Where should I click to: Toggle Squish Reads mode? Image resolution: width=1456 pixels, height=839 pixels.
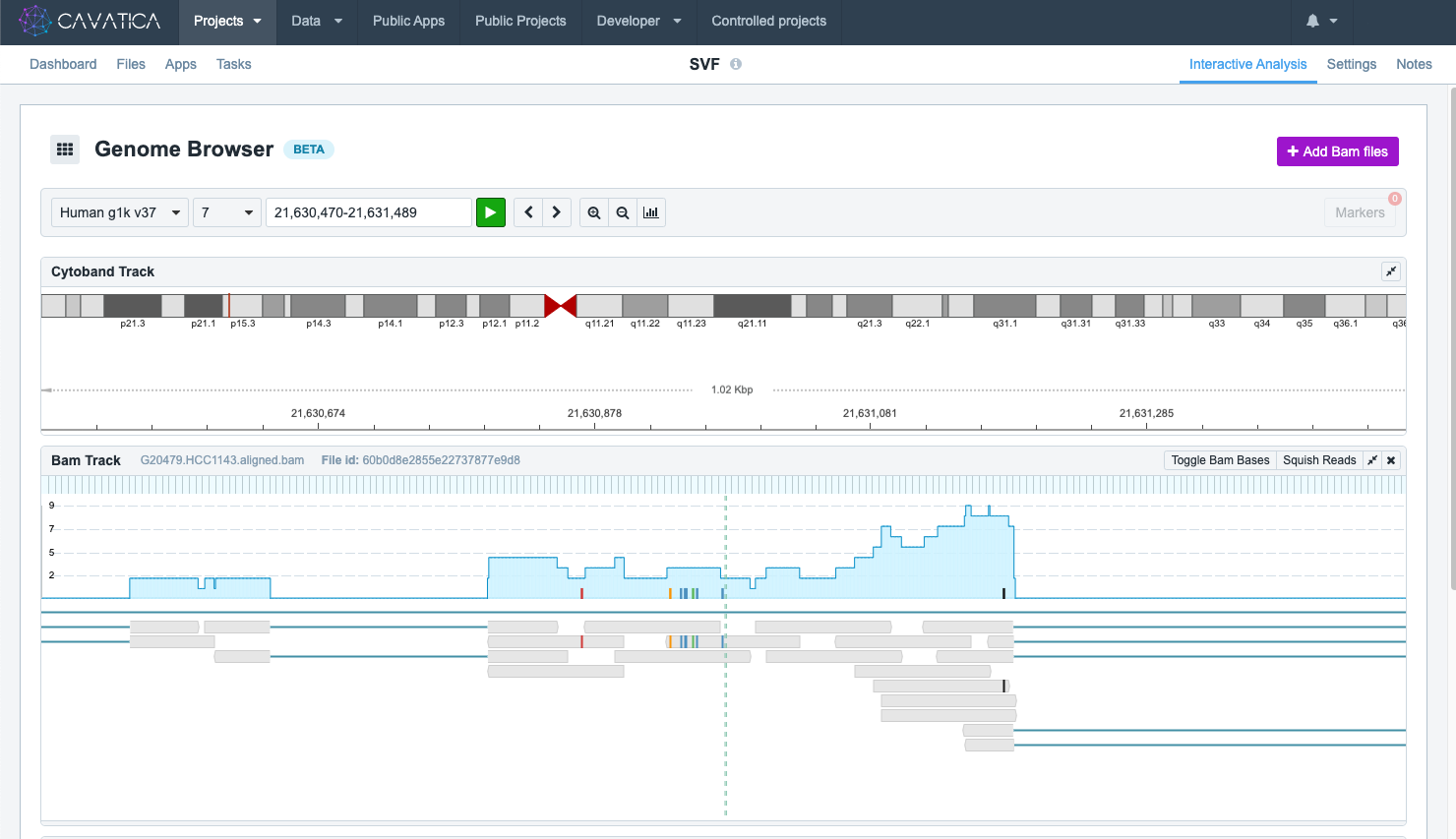pos(1319,460)
